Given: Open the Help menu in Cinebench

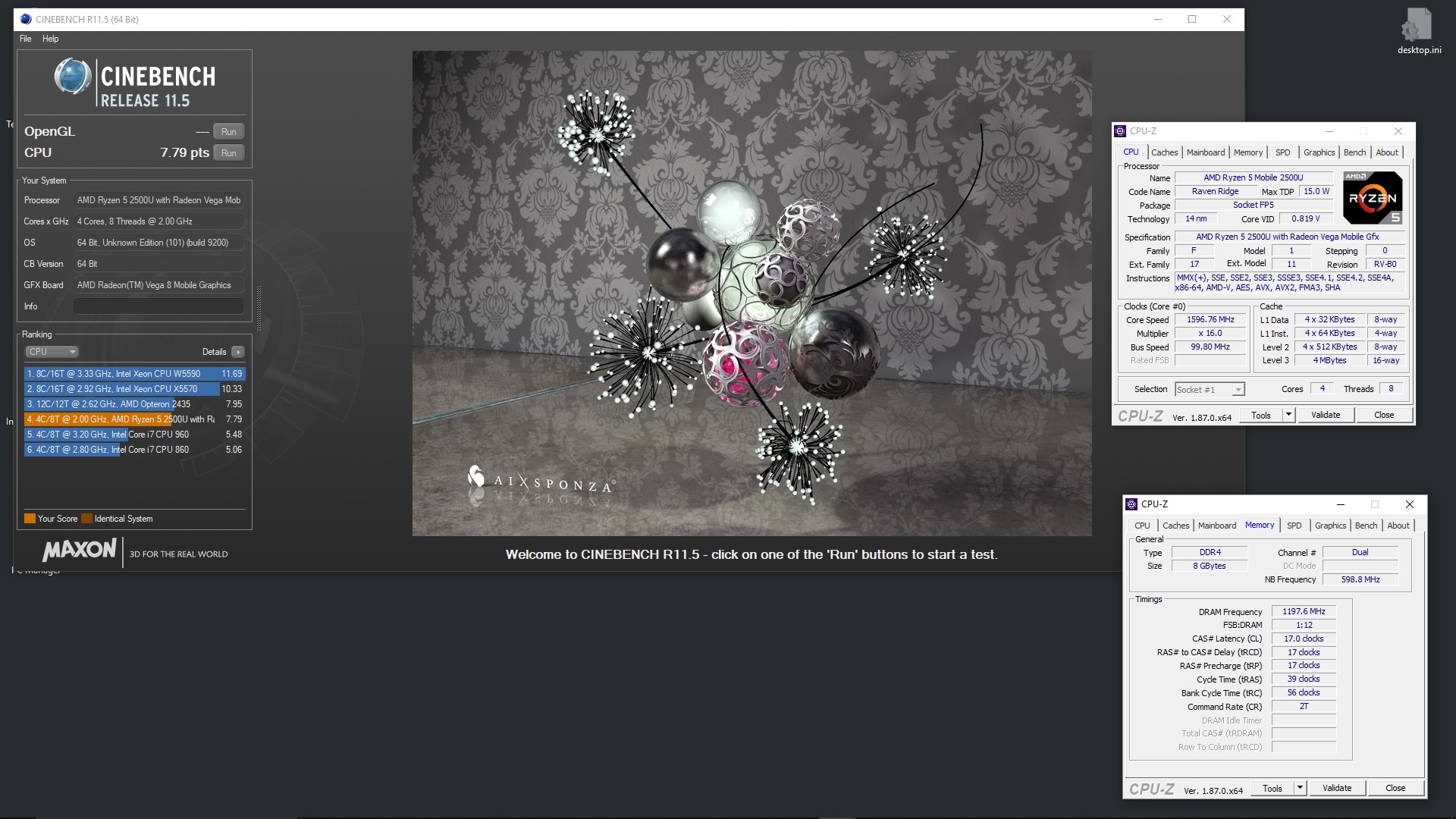Looking at the screenshot, I should 51,39.
